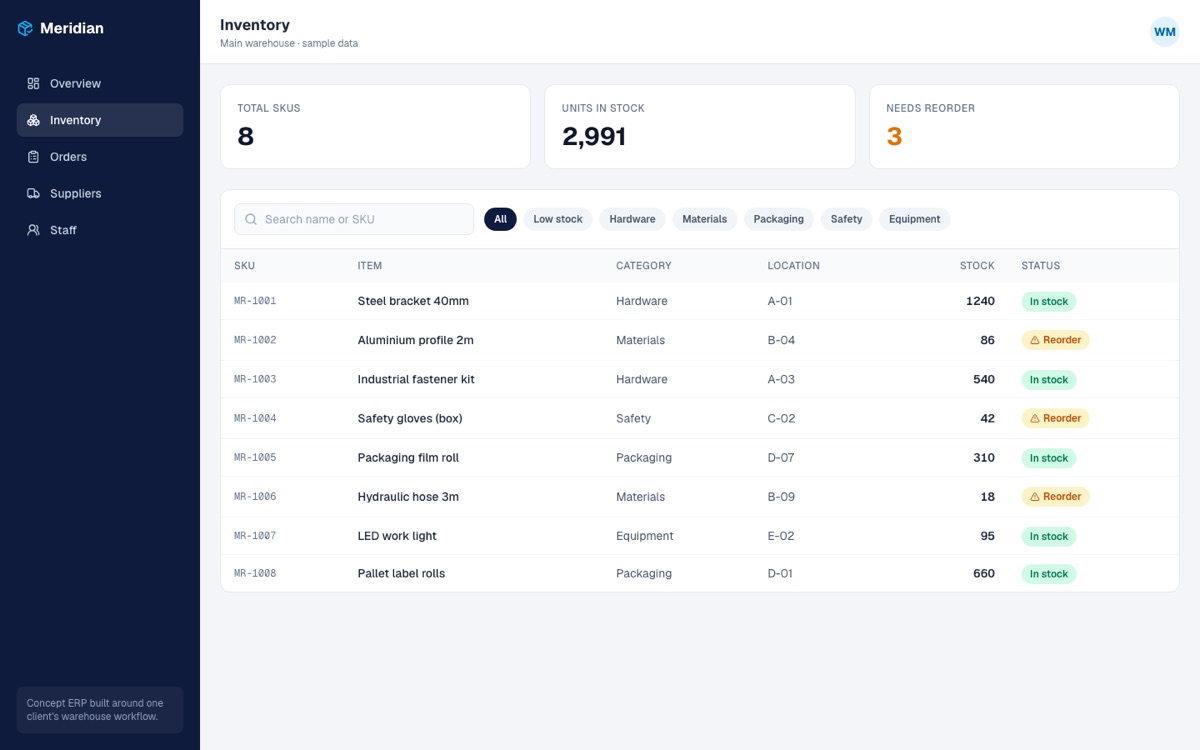Focus the Search name or SKU field

[354, 219]
